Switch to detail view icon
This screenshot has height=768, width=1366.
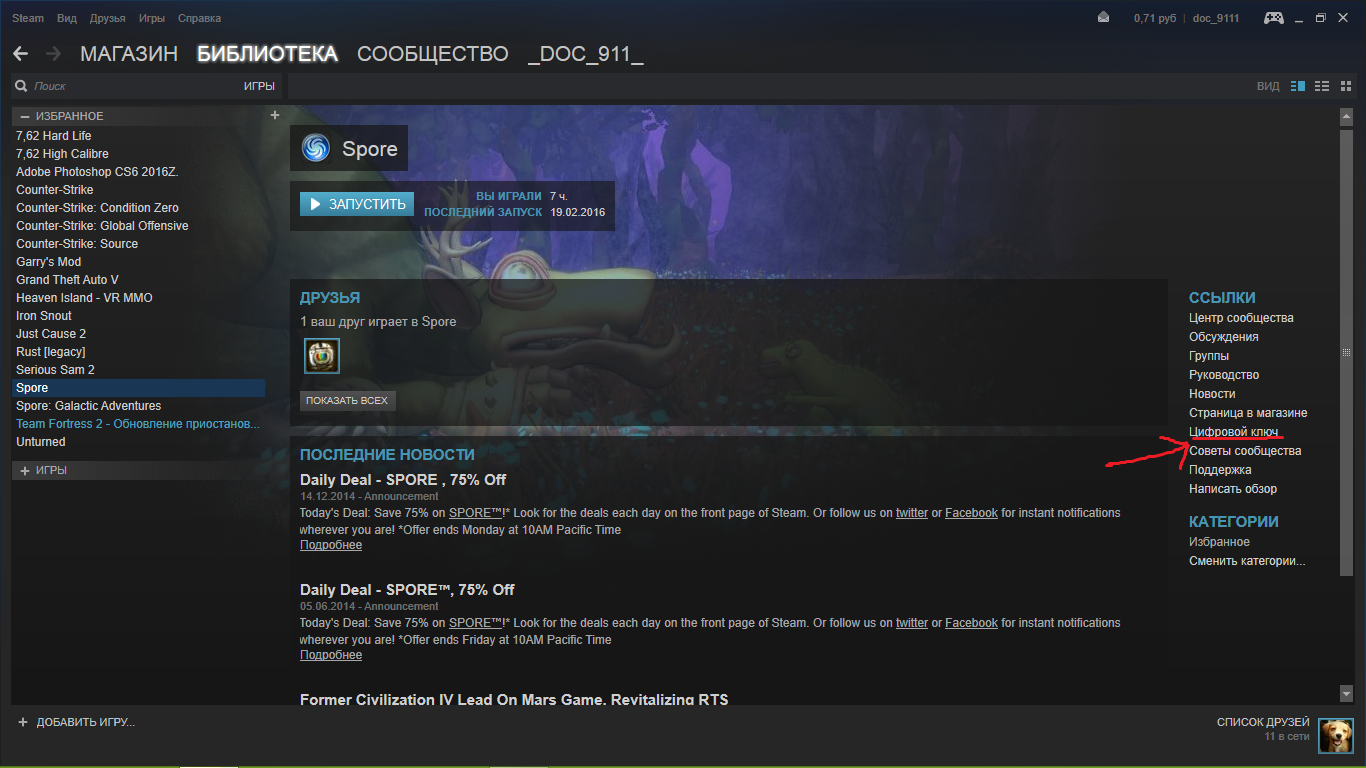coord(1298,87)
